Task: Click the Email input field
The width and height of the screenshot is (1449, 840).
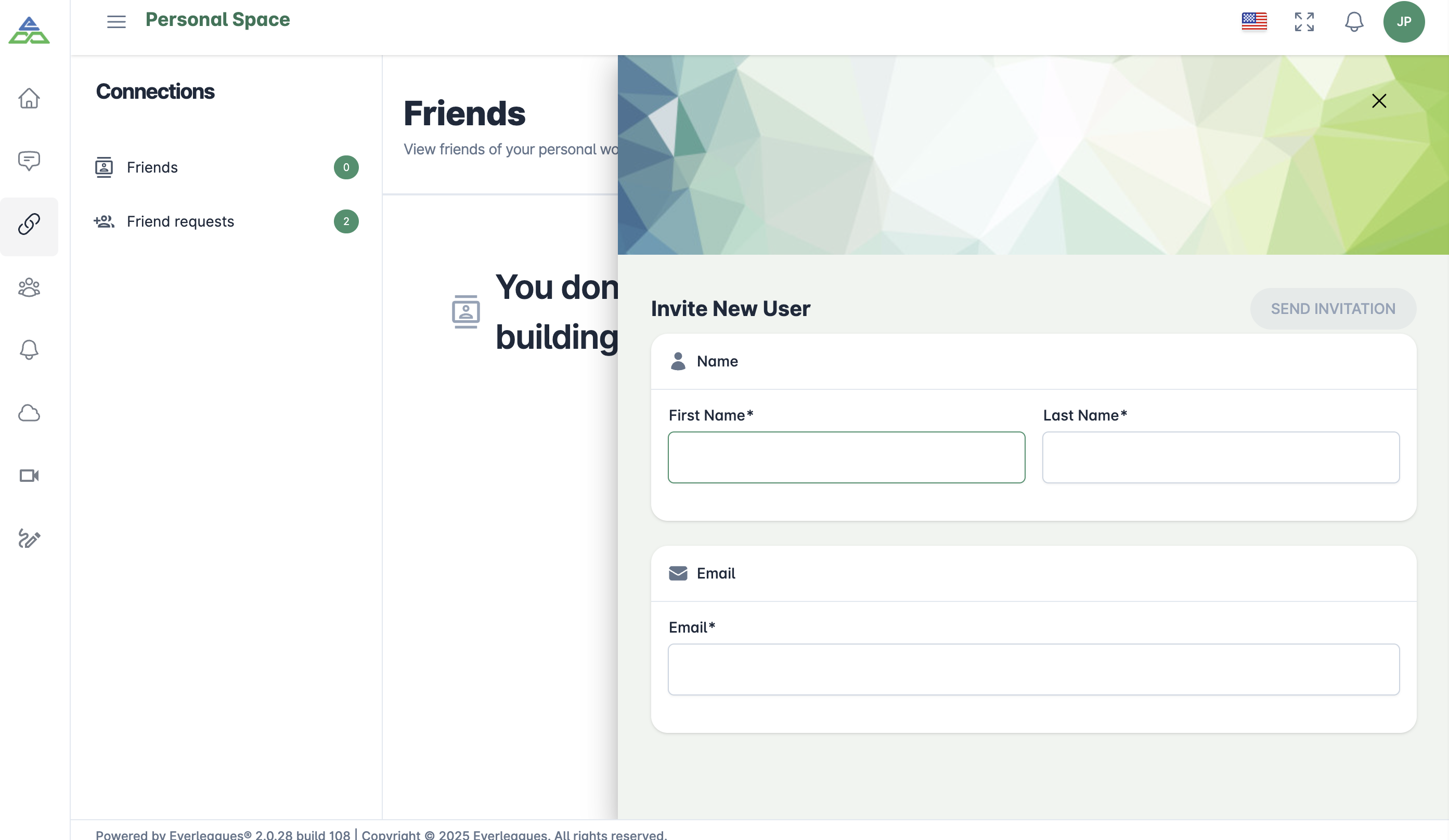Action: pyautogui.click(x=1033, y=670)
